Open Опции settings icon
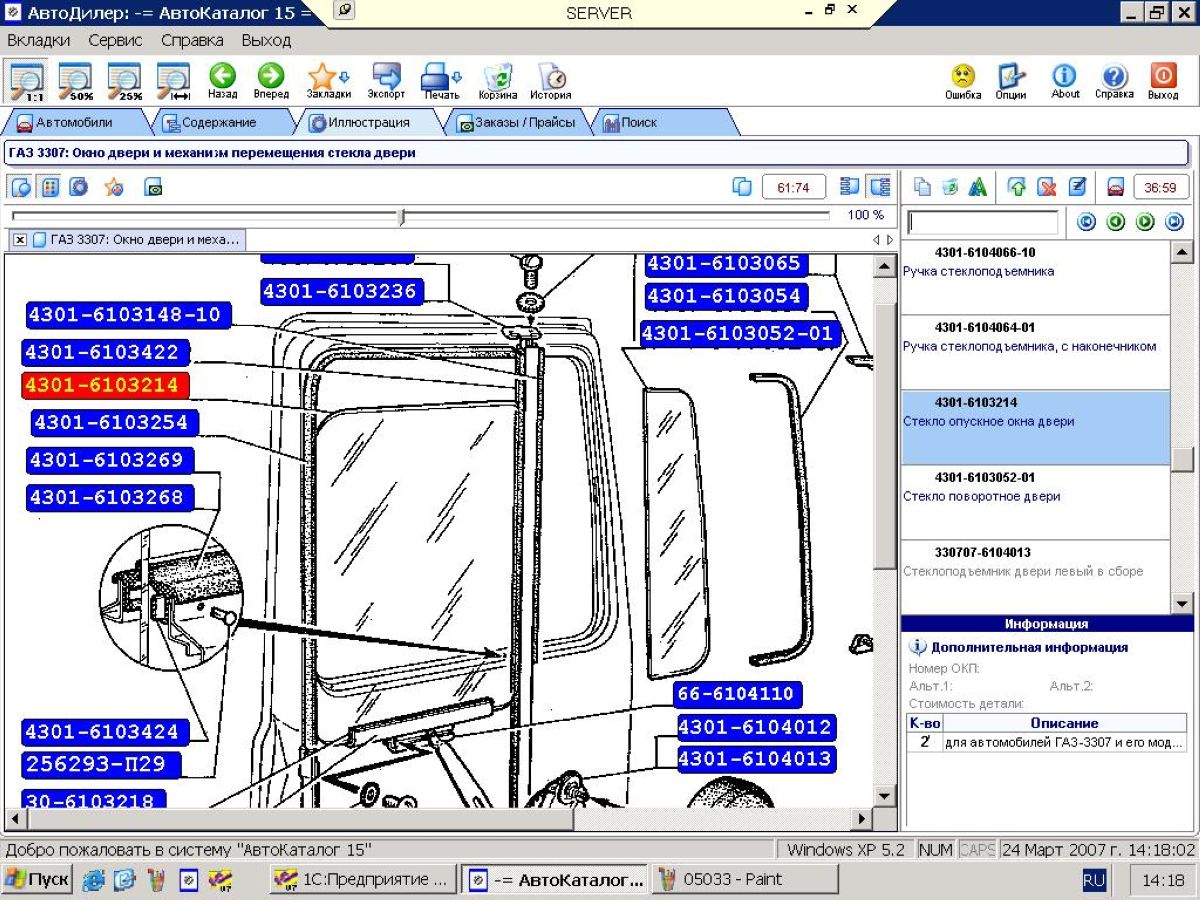Screen dimensions: 1200x900 (1011, 78)
